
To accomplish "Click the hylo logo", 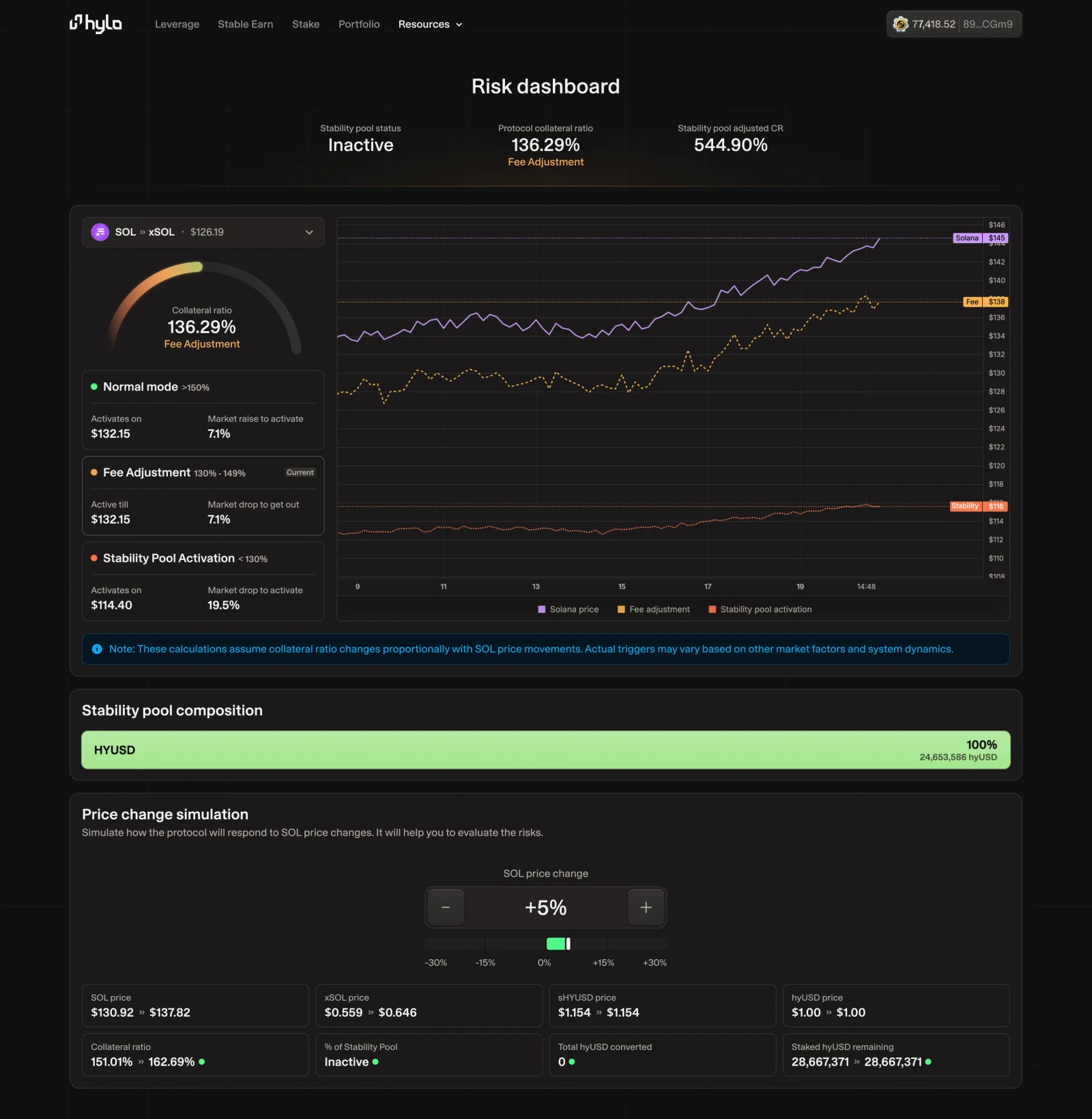I will tap(96, 24).
